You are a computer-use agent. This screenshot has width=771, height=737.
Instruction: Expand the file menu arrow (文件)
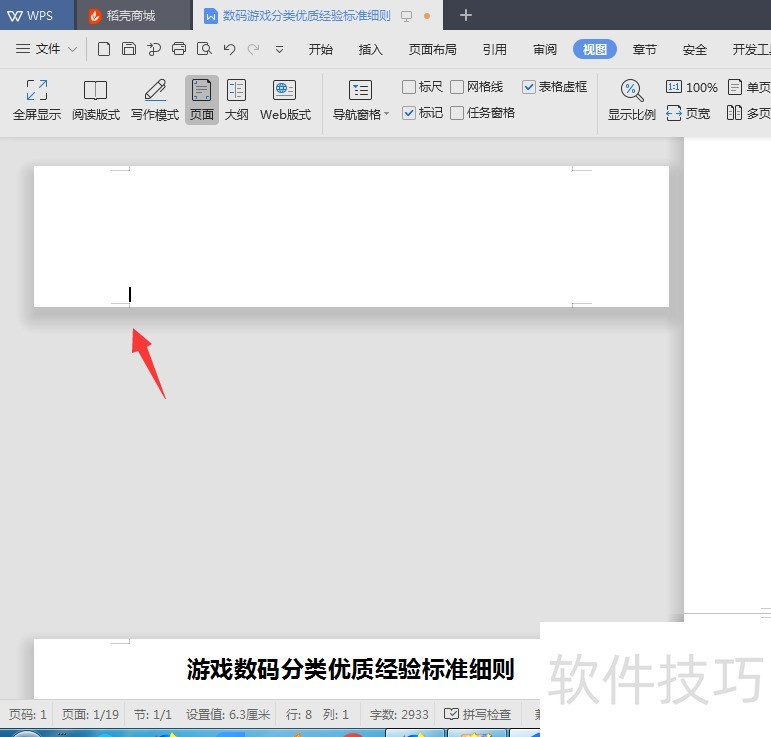72,49
